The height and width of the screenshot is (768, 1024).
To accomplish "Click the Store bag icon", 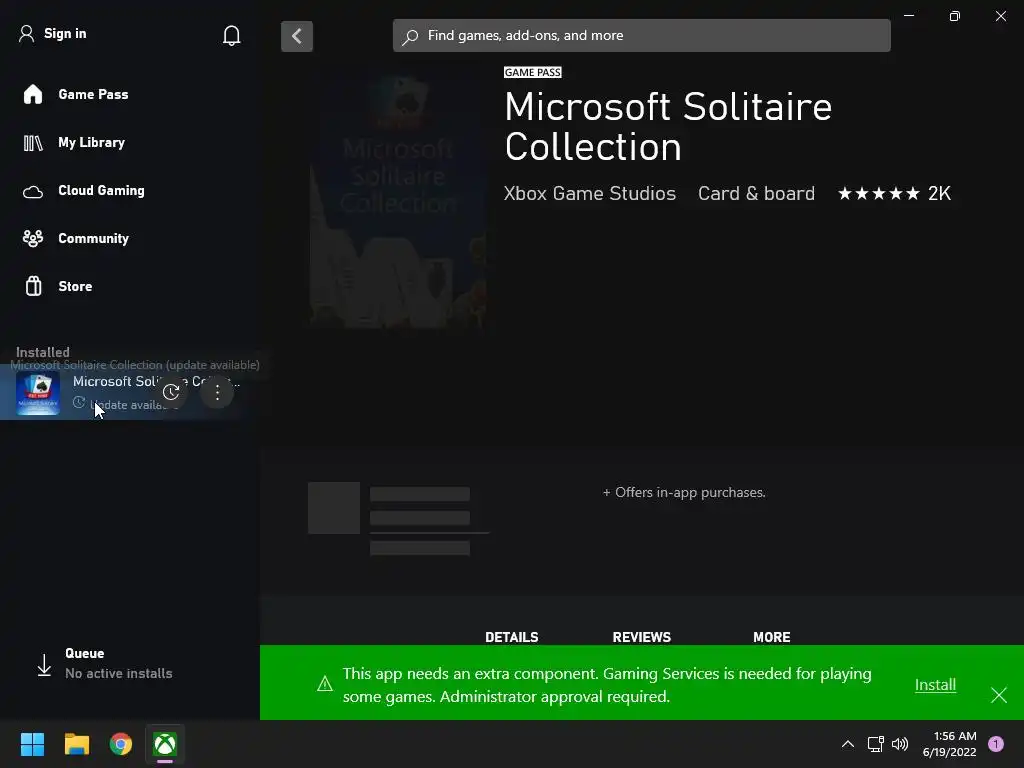I will point(33,286).
